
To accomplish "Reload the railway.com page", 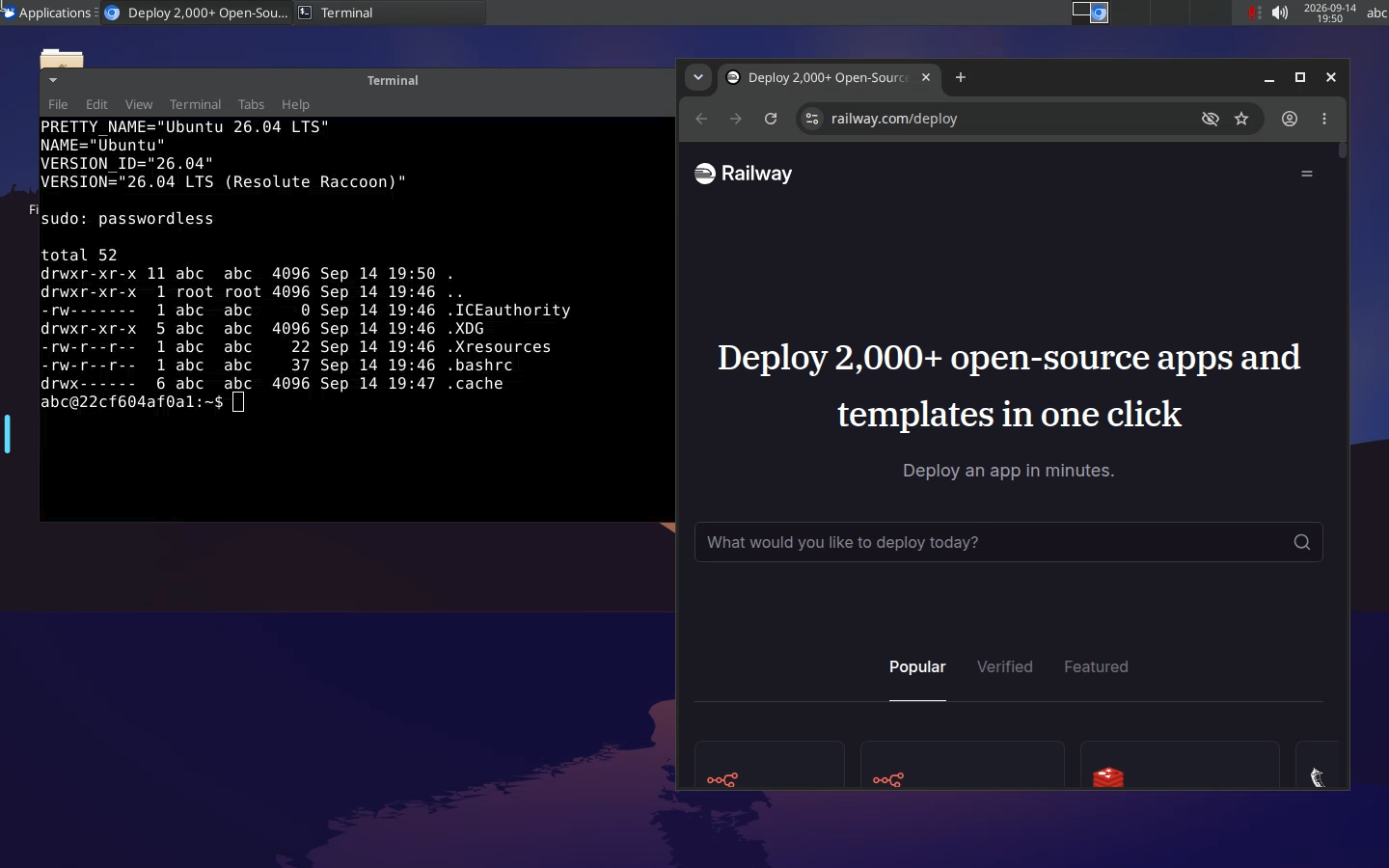I will pos(771,119).
